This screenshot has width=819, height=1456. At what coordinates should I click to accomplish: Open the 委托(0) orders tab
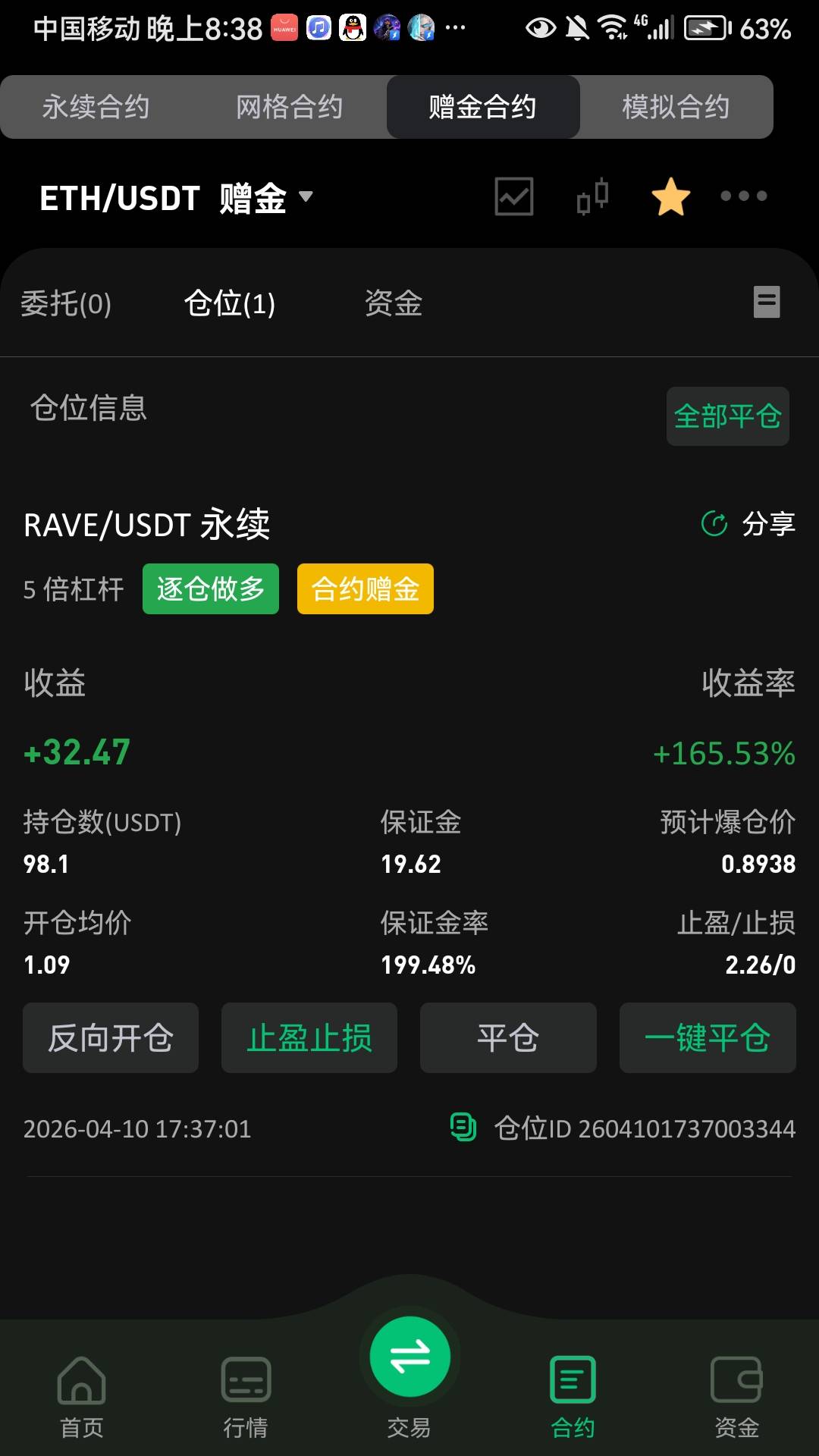tap(66, 303)
